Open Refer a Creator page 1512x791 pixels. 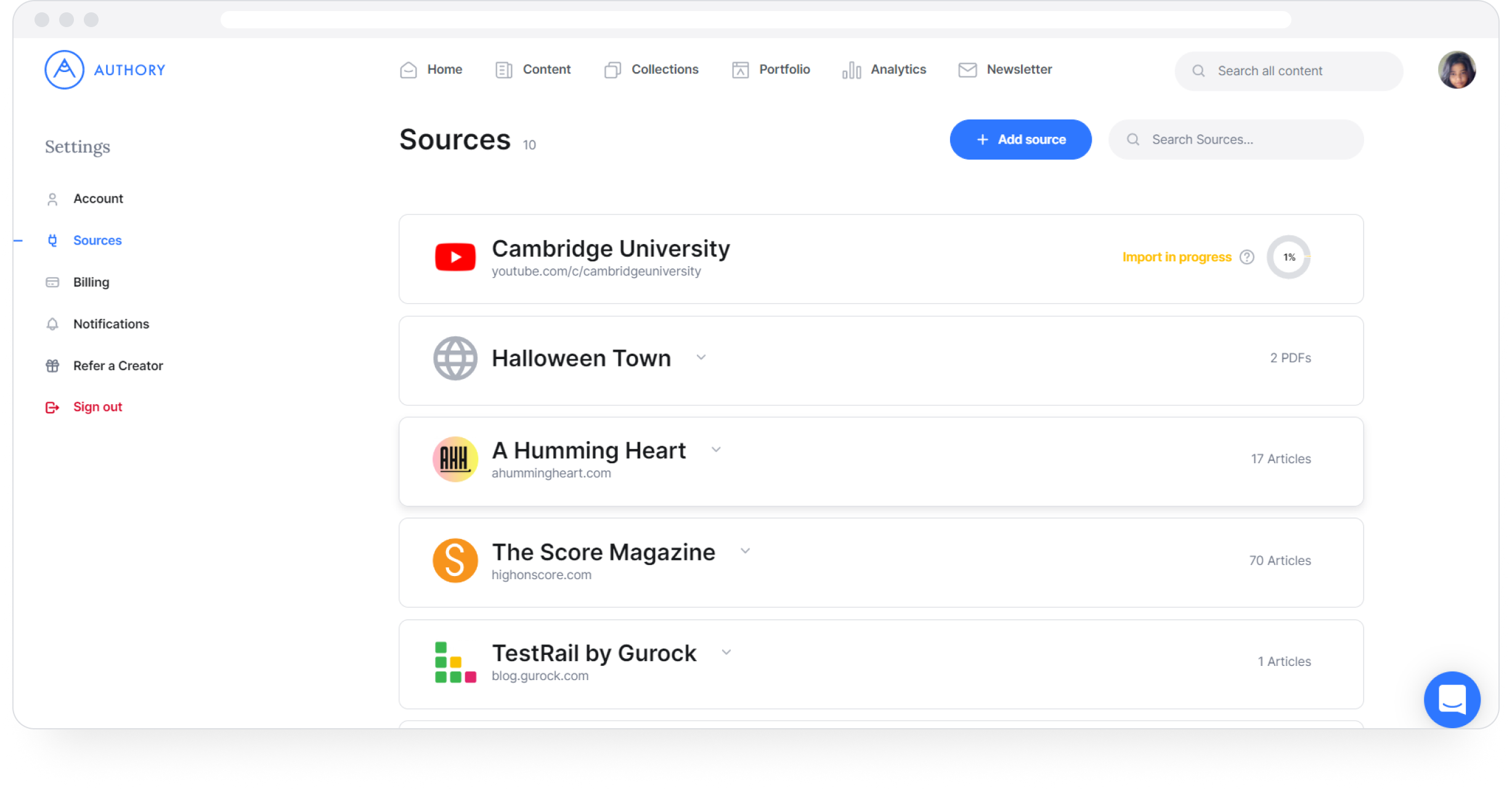118,366
